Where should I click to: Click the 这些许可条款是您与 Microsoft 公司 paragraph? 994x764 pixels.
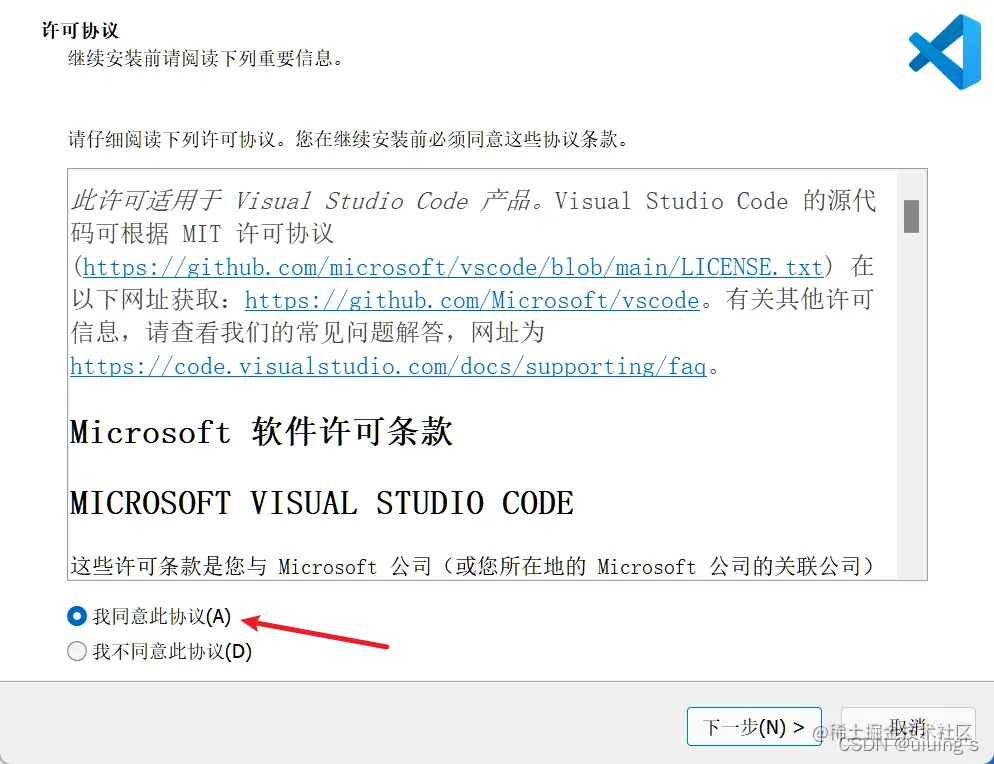click(x=472, y=566)
